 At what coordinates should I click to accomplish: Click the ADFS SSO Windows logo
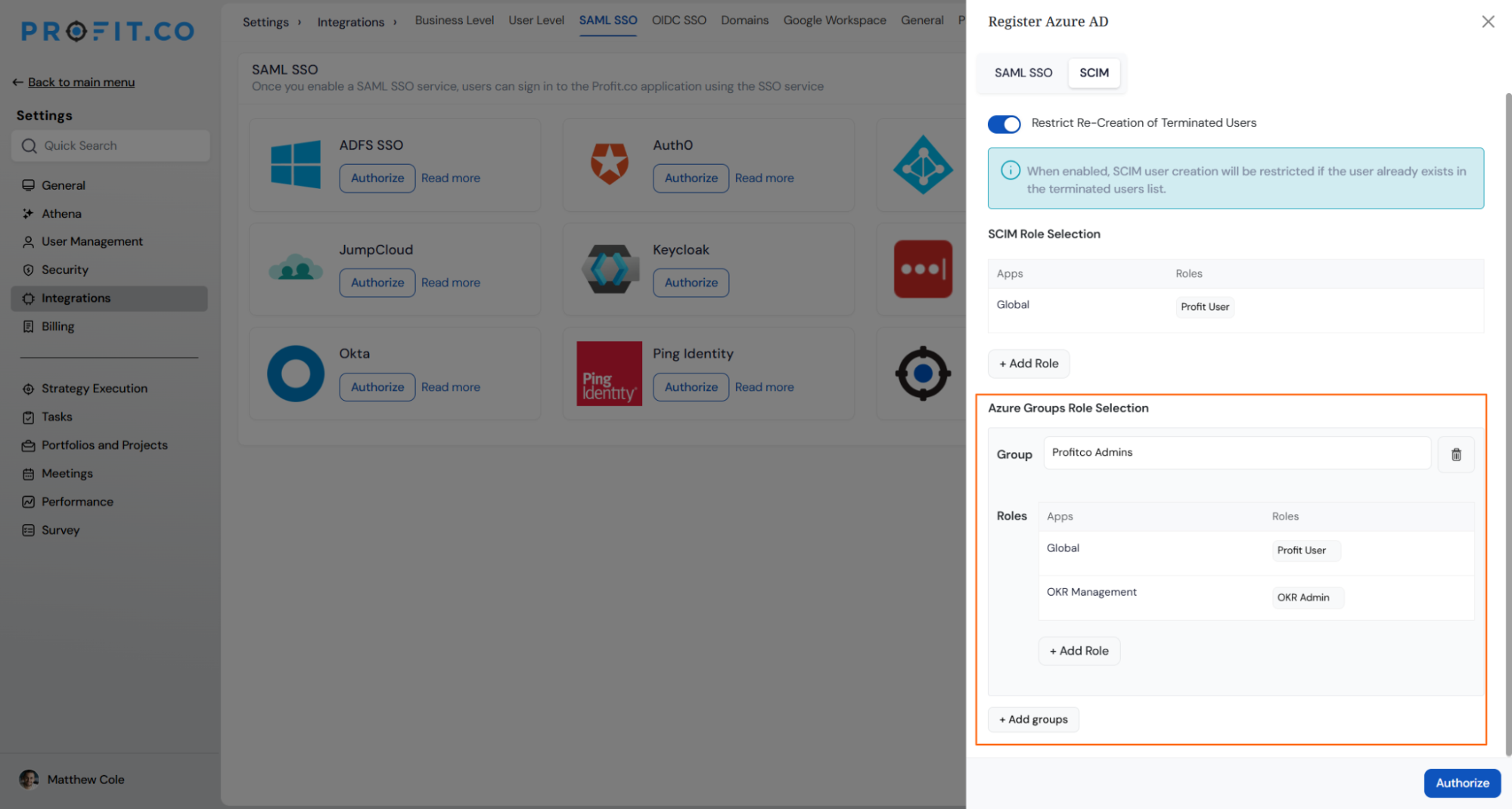click(x=296, y=164)
